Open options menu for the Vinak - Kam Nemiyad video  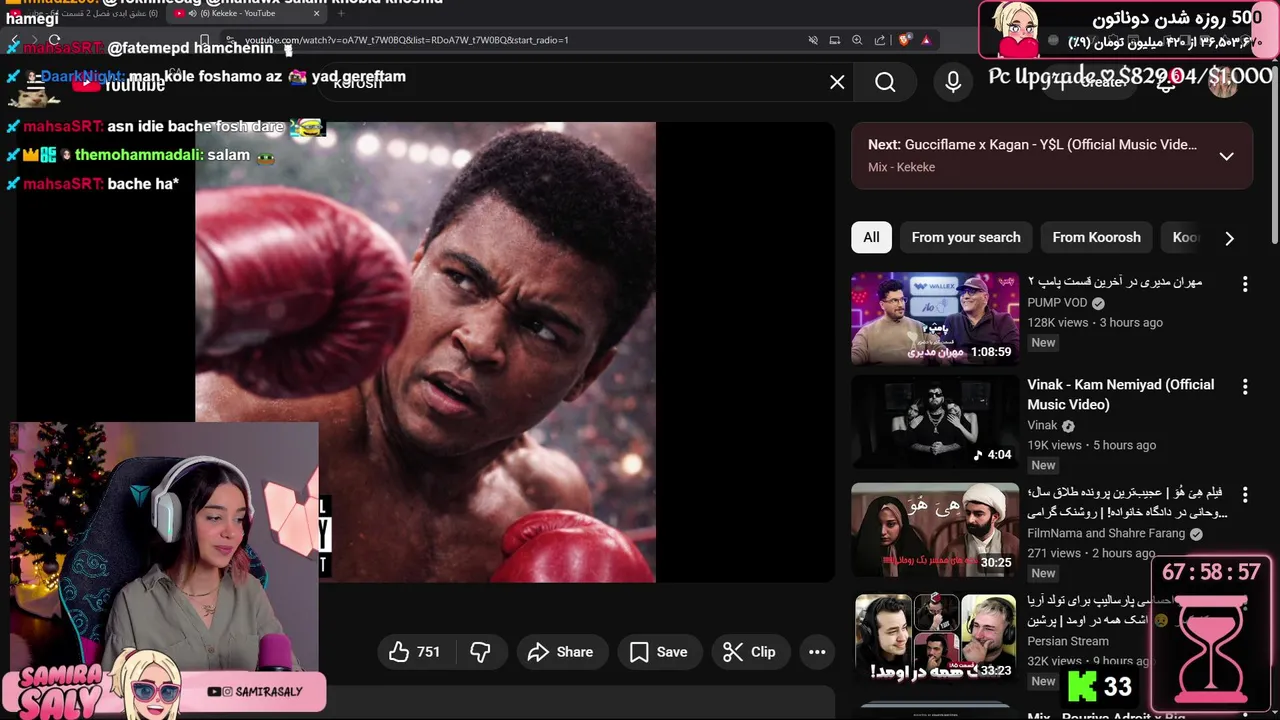(1245, 386)
